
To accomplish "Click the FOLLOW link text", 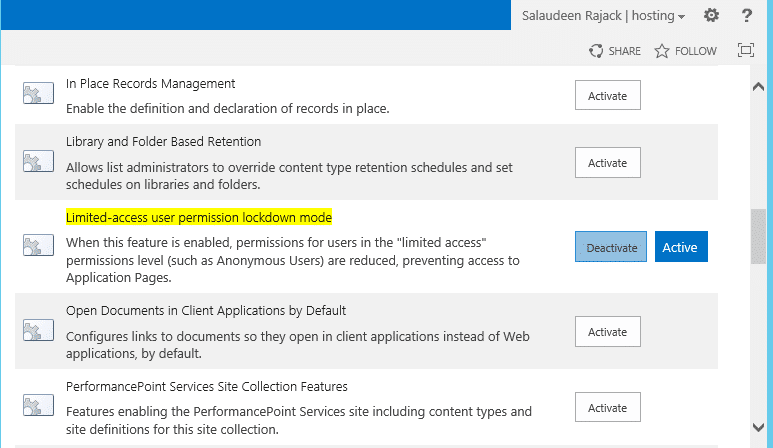I will (695, 51).
